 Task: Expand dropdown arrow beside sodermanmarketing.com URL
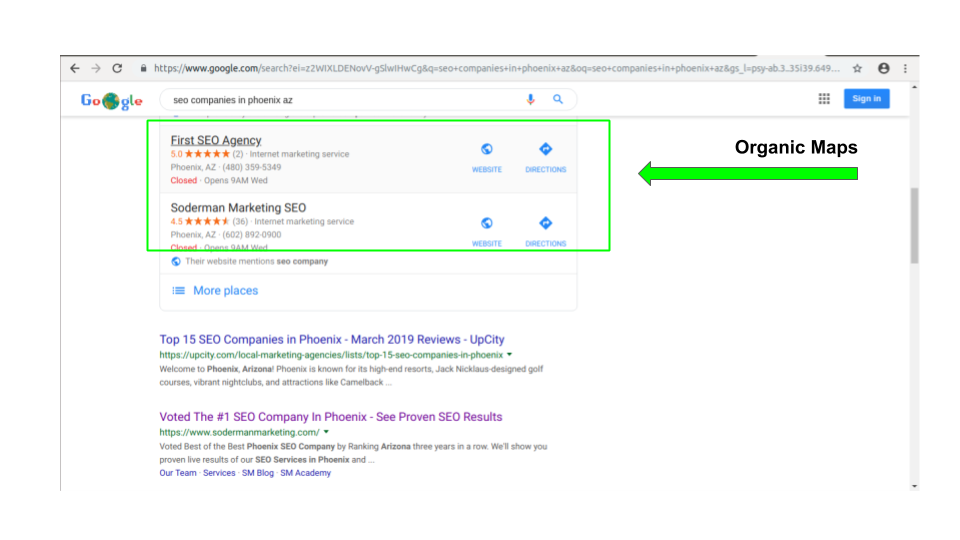[326, 432]
